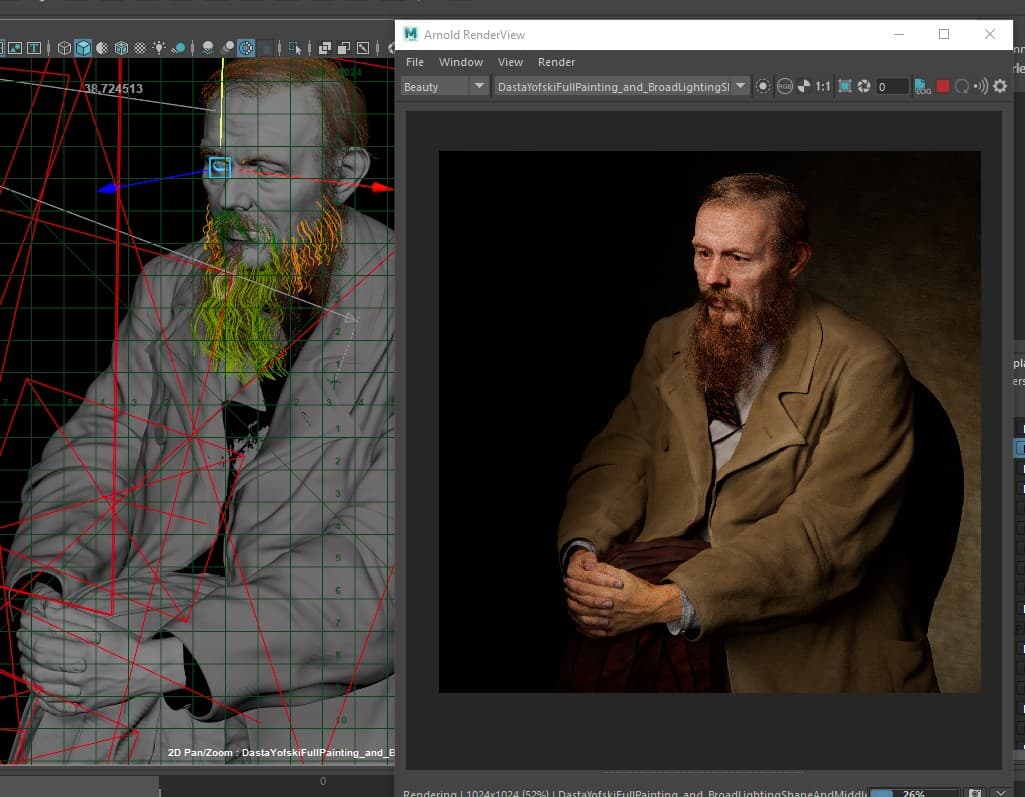Click the RGB channel display icon
This screenshot has width=1025, height=797.
click(784, 86)
